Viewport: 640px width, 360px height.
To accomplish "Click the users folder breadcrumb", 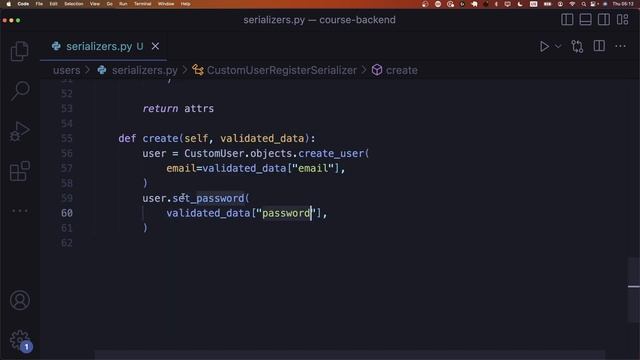I will (67, 70).
